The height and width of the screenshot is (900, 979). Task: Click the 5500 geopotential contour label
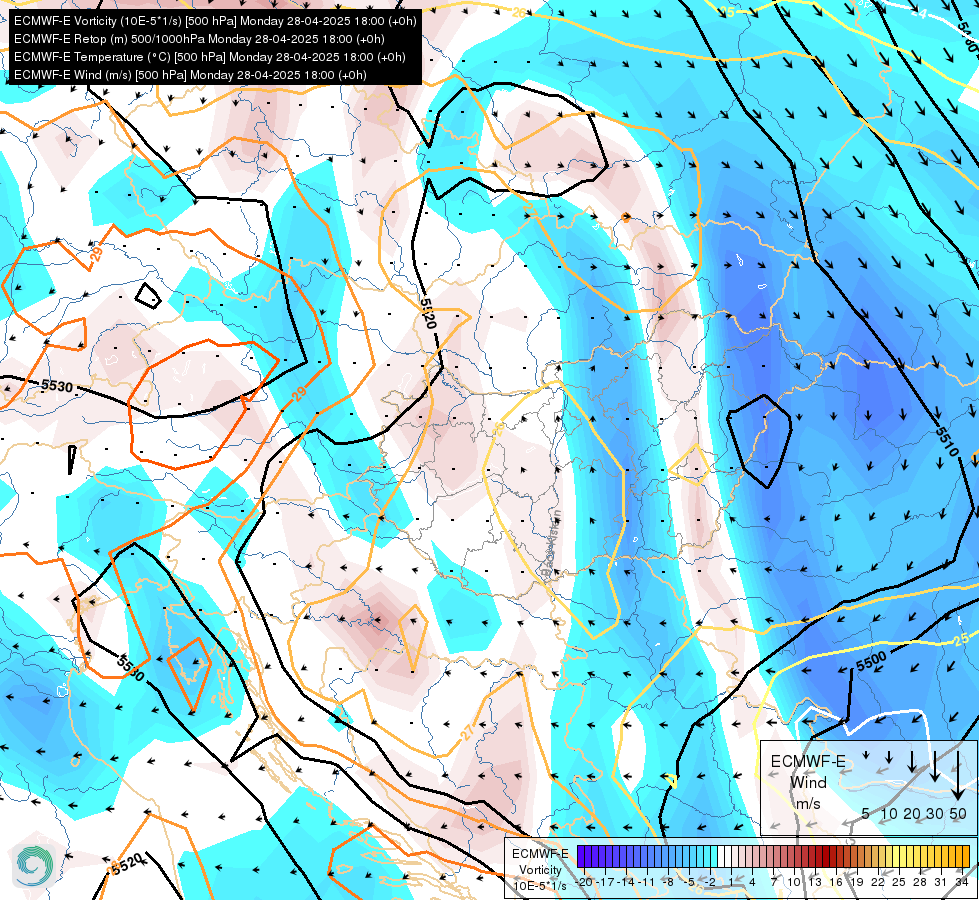coord(871,661)
